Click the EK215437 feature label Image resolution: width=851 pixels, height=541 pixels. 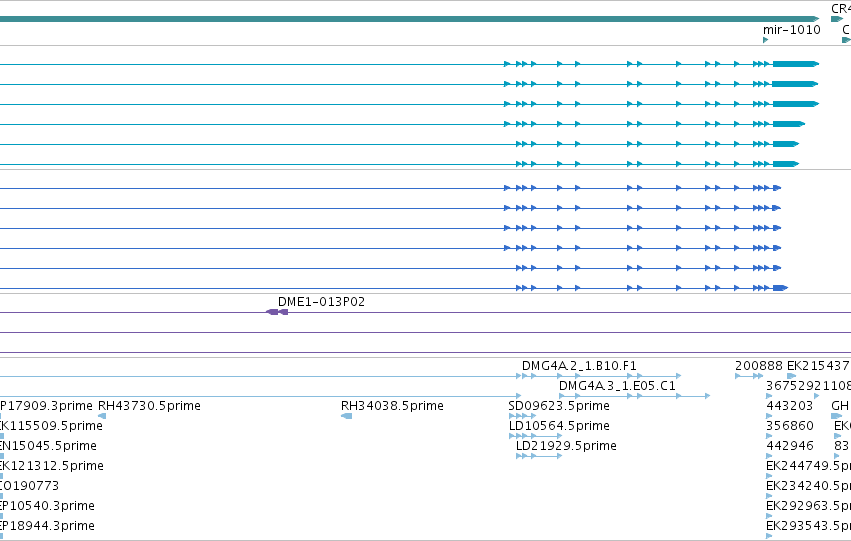click(818, 366)
